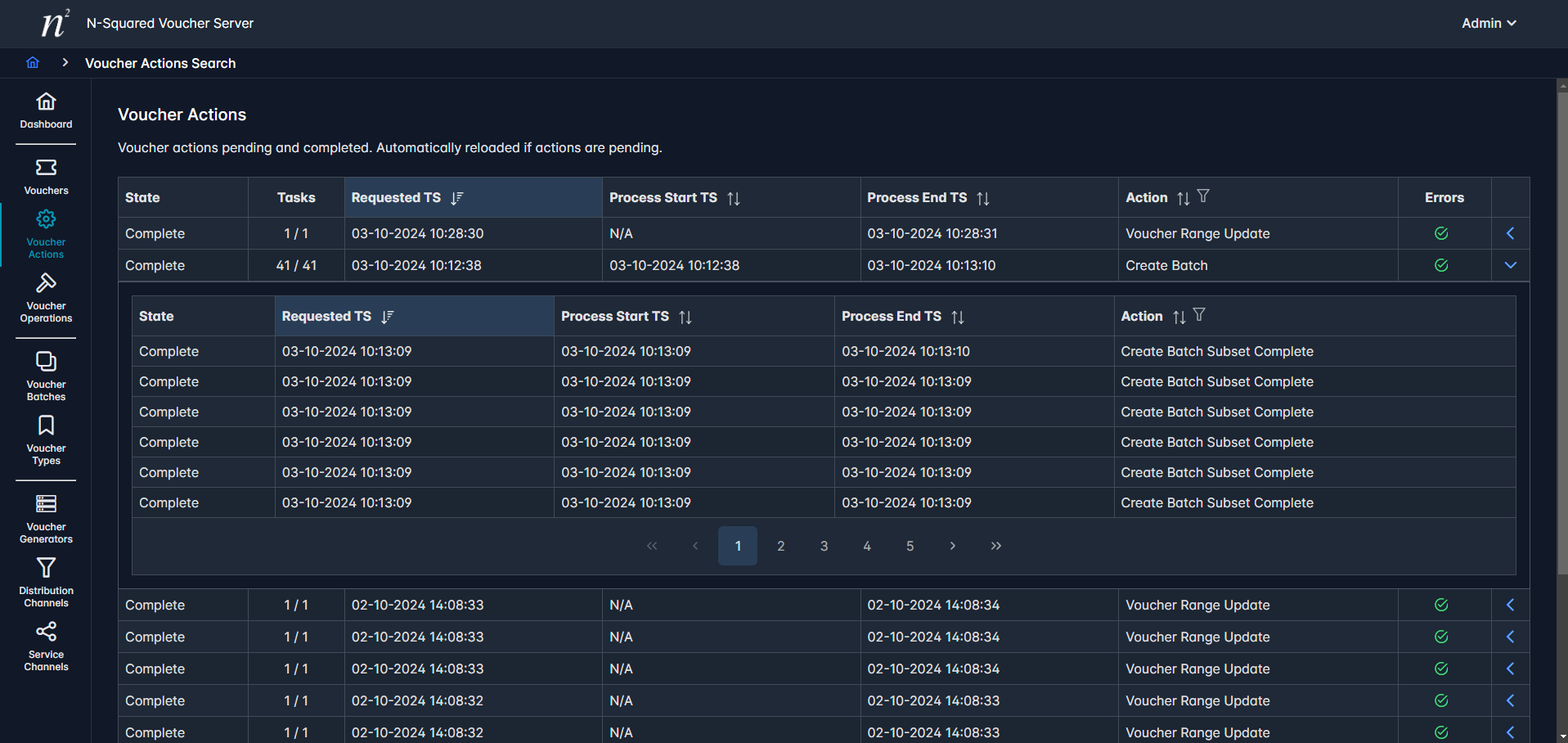The height and width of the screenshot is (743, 1568).
Task: Go to page 2 of subtasks
Action: click(x=780, y=546)
